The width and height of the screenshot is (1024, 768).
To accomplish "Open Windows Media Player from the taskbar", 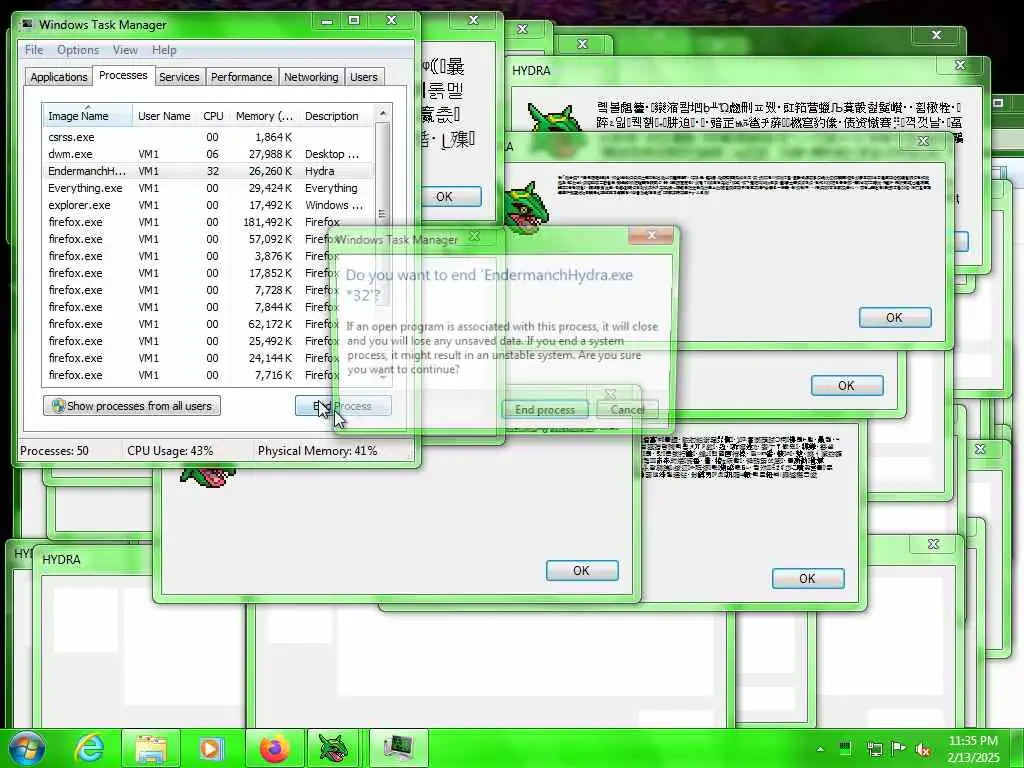I will pos(210,748).
